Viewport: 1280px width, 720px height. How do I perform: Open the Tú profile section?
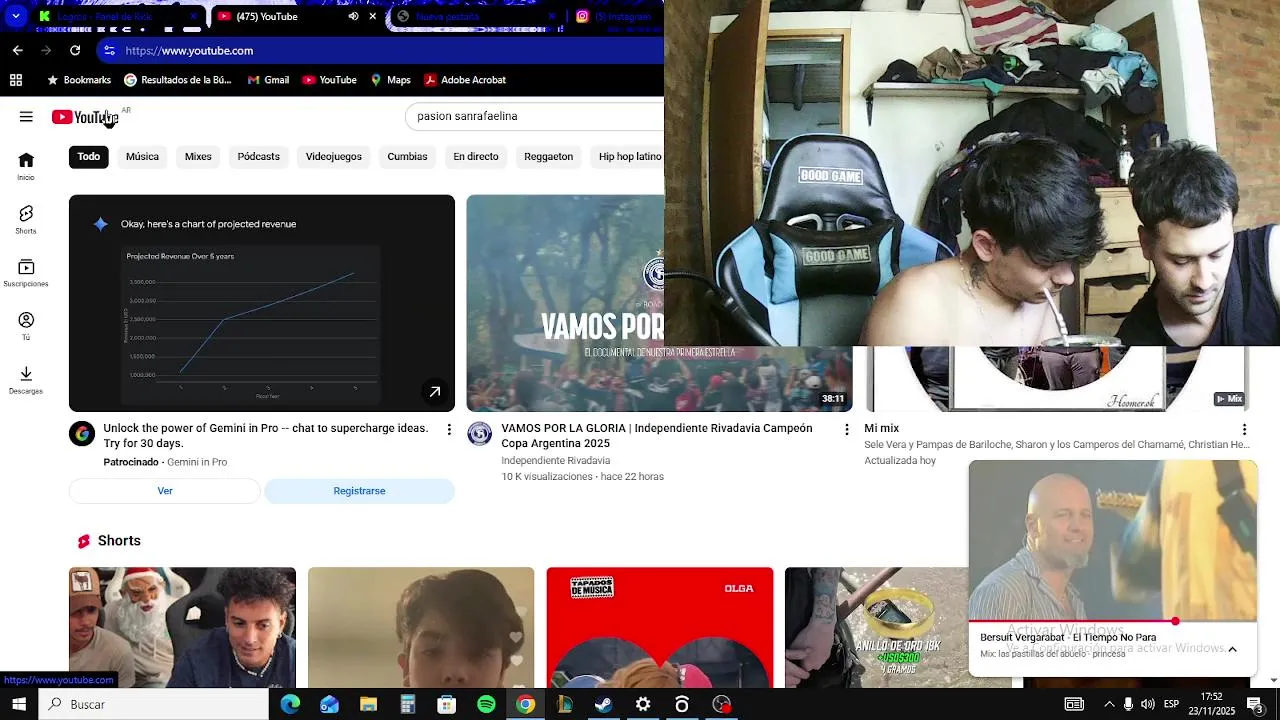coord(26,326)
